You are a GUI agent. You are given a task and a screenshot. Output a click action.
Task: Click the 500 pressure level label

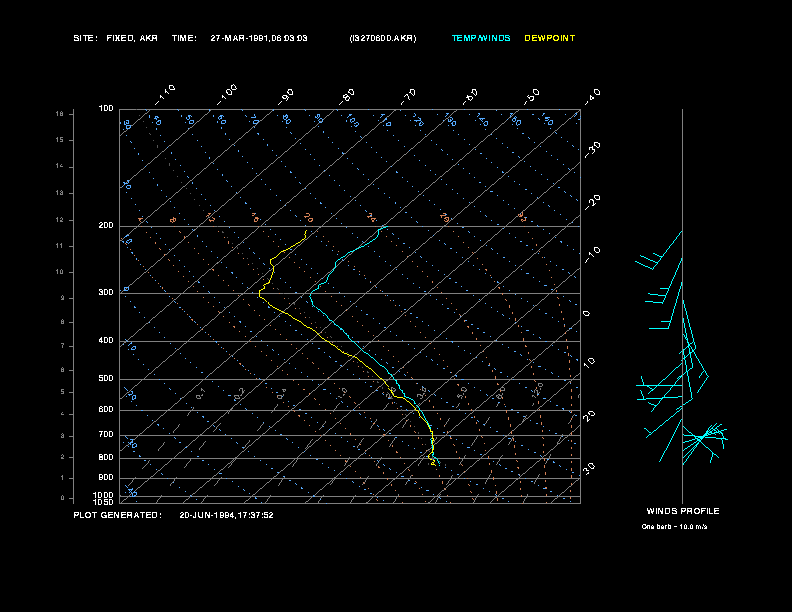click(106, 378)
